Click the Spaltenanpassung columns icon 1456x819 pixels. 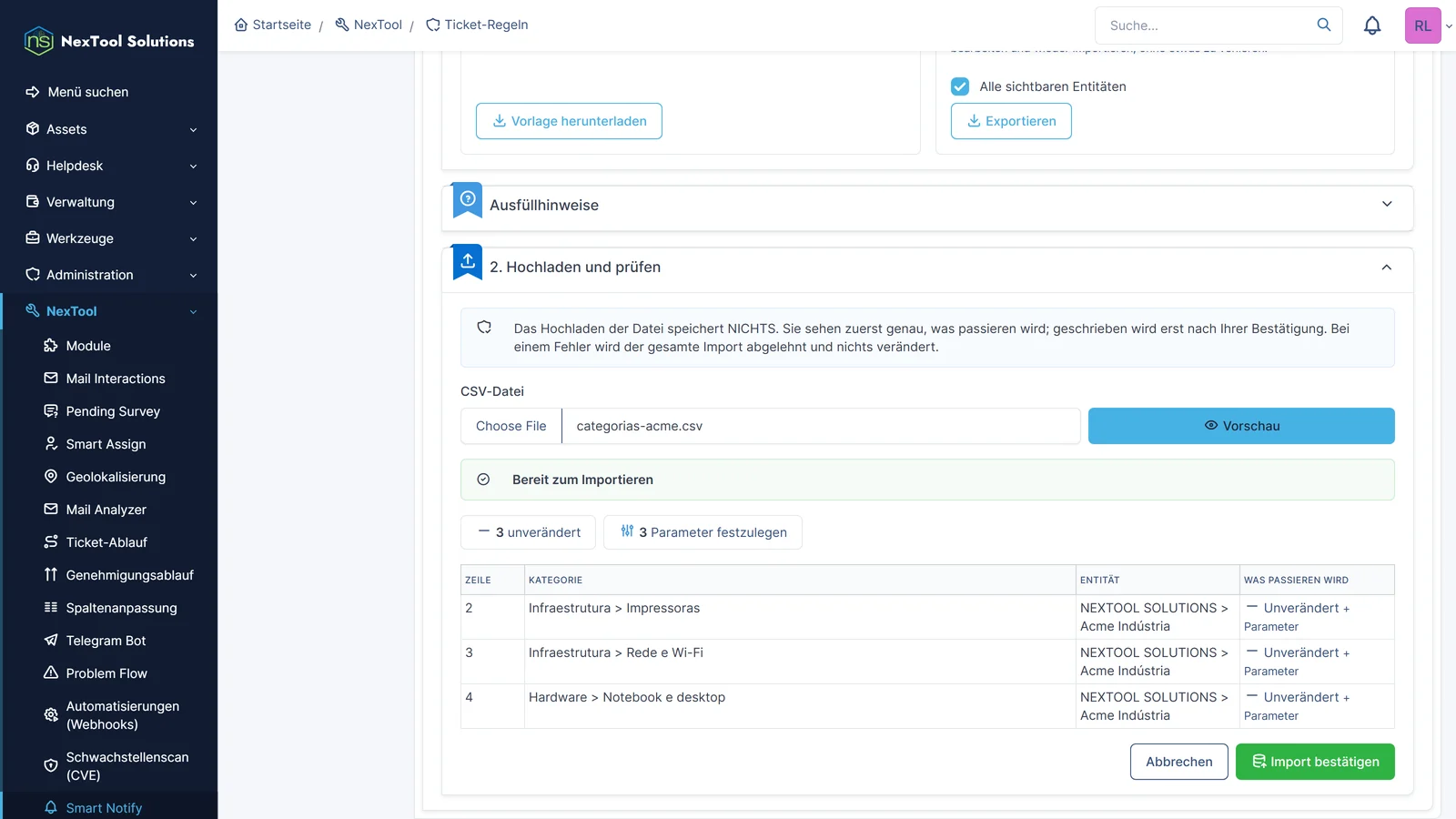pos(51,608)
